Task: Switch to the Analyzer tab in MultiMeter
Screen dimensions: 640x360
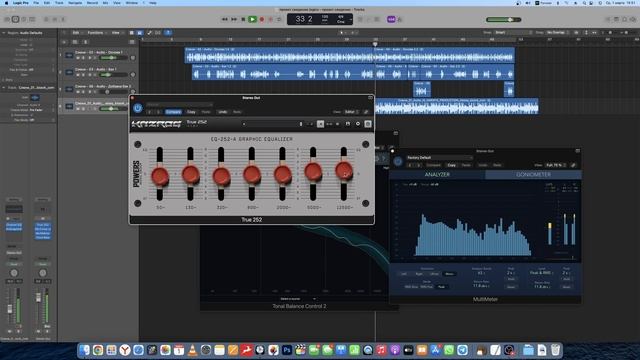Action: 437,174
